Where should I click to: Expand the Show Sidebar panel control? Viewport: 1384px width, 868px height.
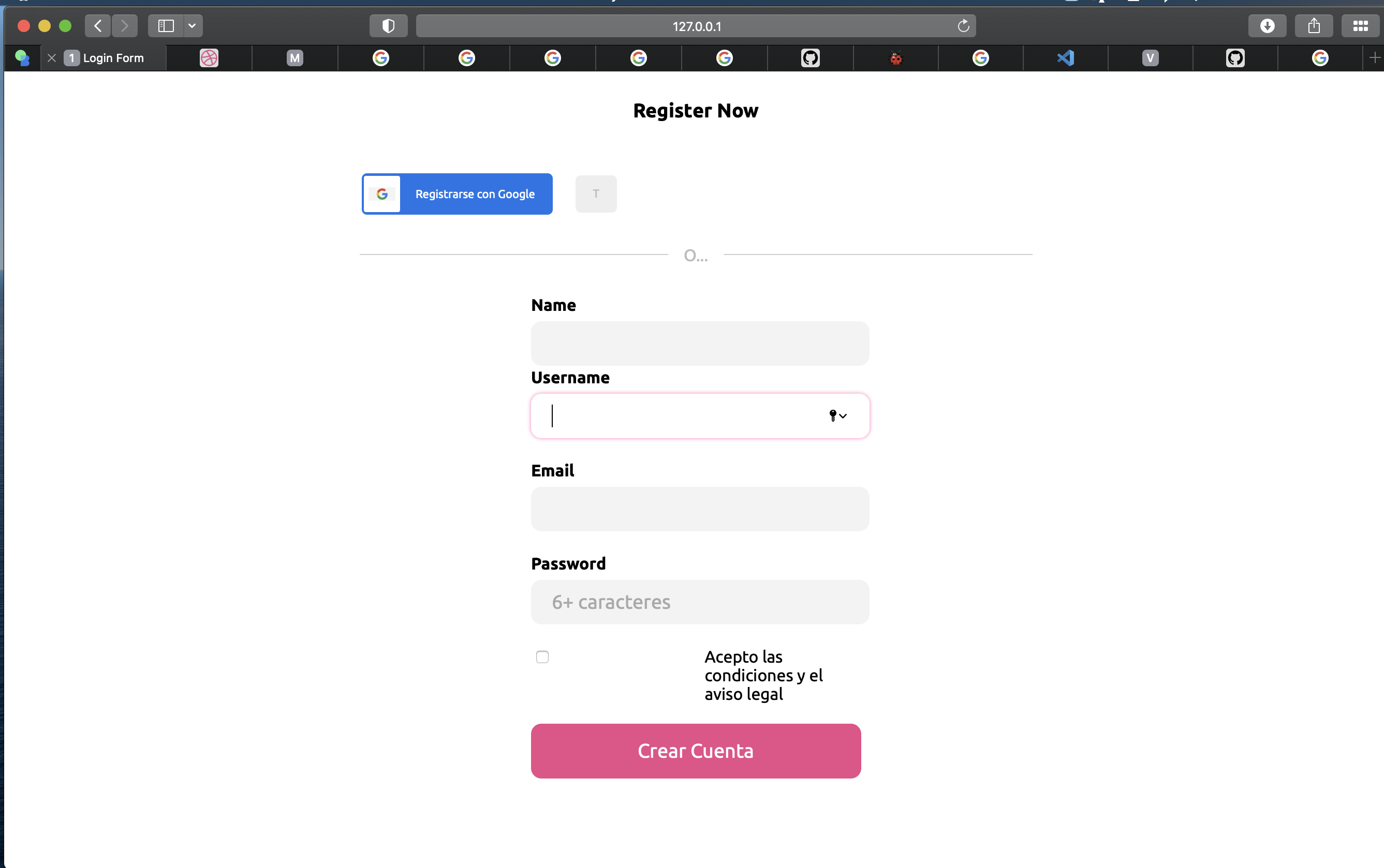(x=166, y=25)
